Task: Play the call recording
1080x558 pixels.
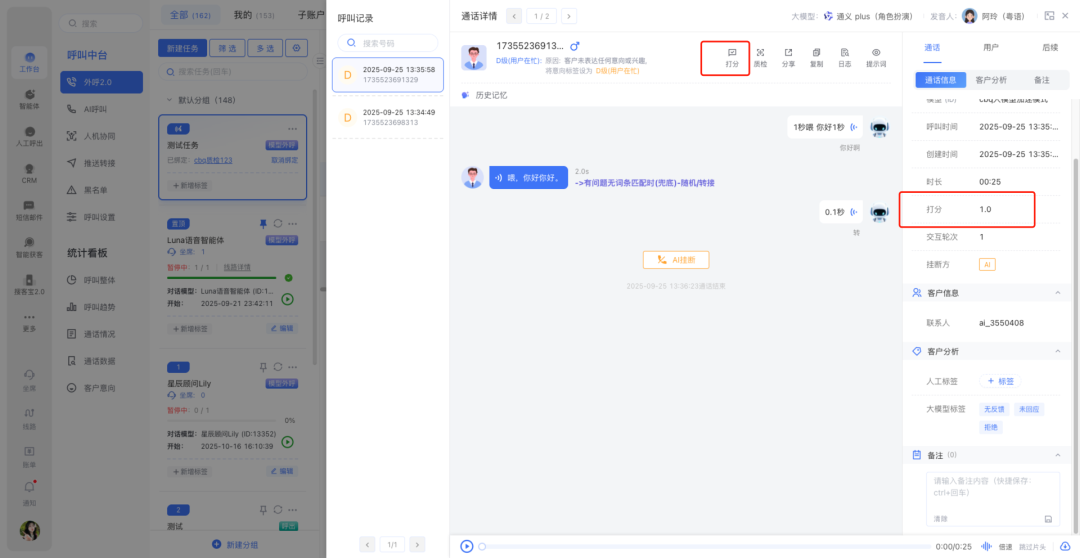Action: [466, 546]
